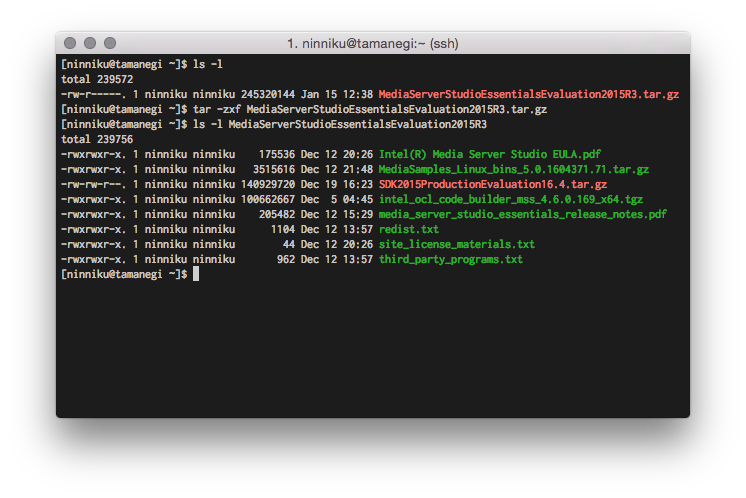Viewport: 746px width, 498px height.
Task: Click the site_license_materials.txt filename
Action: click(x=457, y=244)
